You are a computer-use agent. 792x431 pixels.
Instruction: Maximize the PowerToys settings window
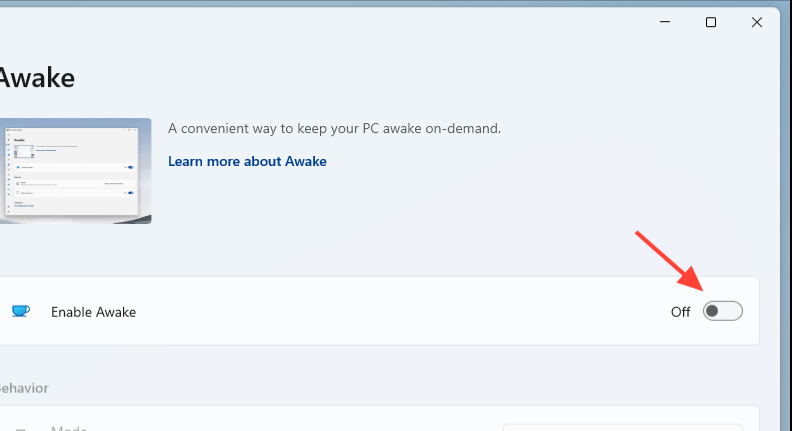click(711, 22)
